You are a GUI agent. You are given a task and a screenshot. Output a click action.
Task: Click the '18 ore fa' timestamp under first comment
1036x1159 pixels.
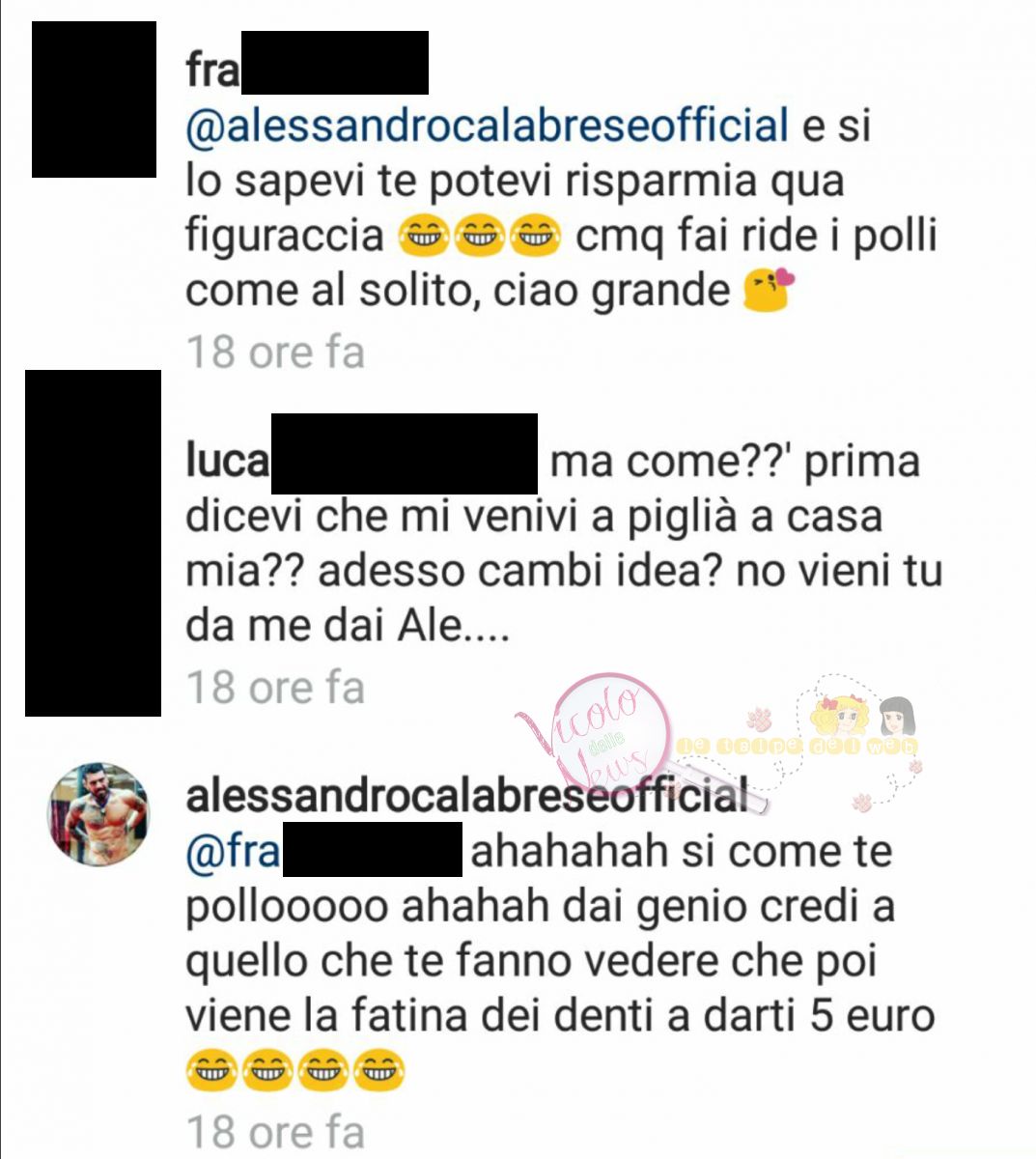(275, 352)
